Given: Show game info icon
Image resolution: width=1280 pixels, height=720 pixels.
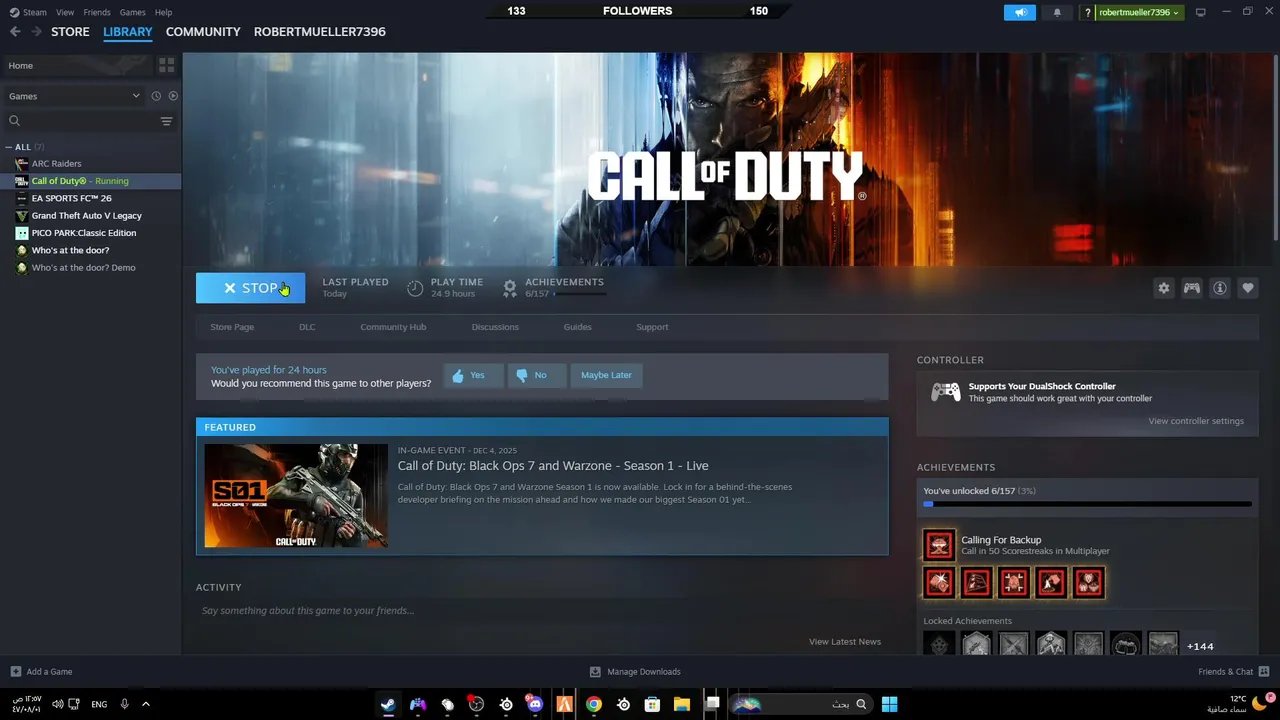Looking at the screenshot, I should pyautogui.click(x=1220, y=288).
